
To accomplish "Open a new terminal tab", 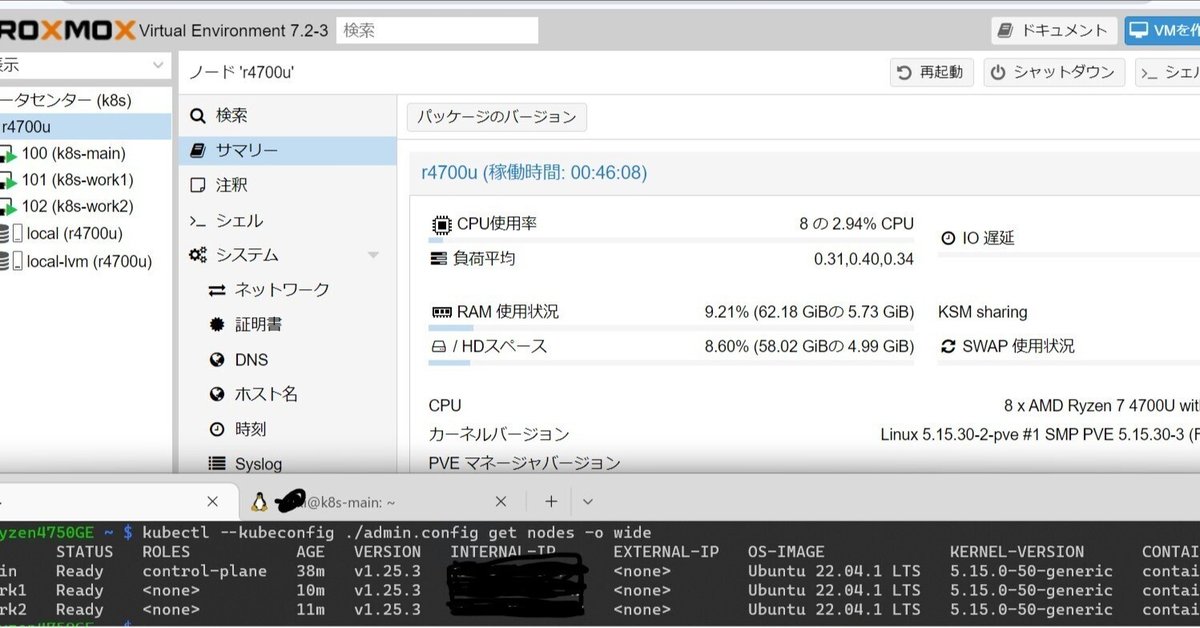I will [551, 501].
